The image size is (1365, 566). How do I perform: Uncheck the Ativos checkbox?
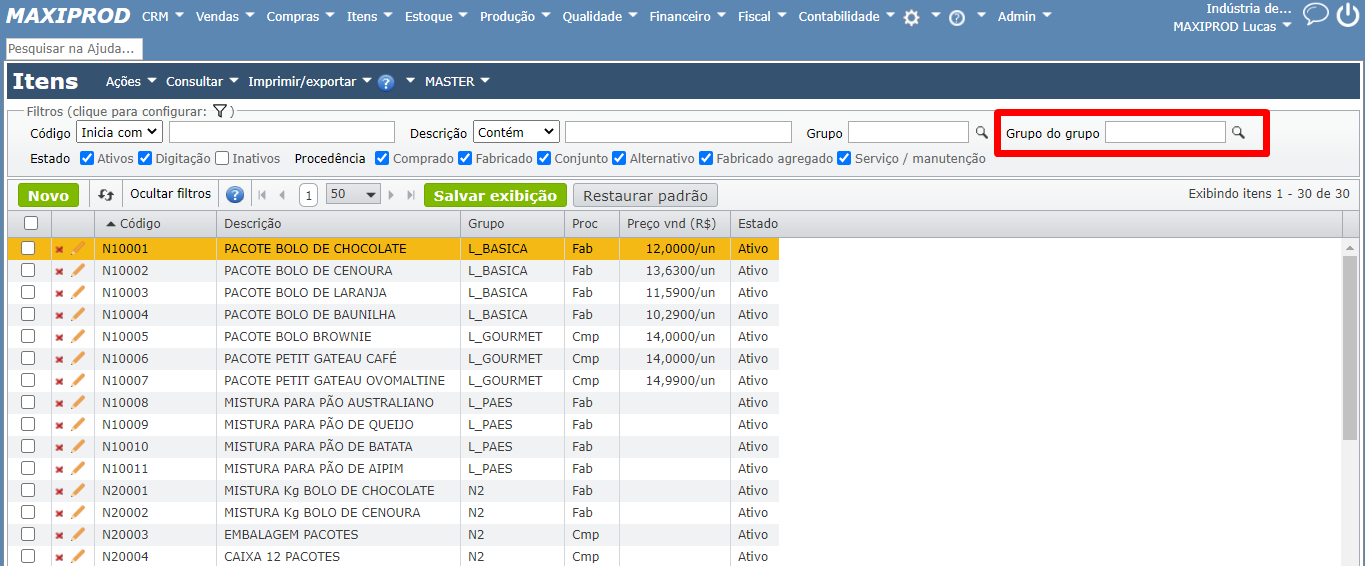87,158
